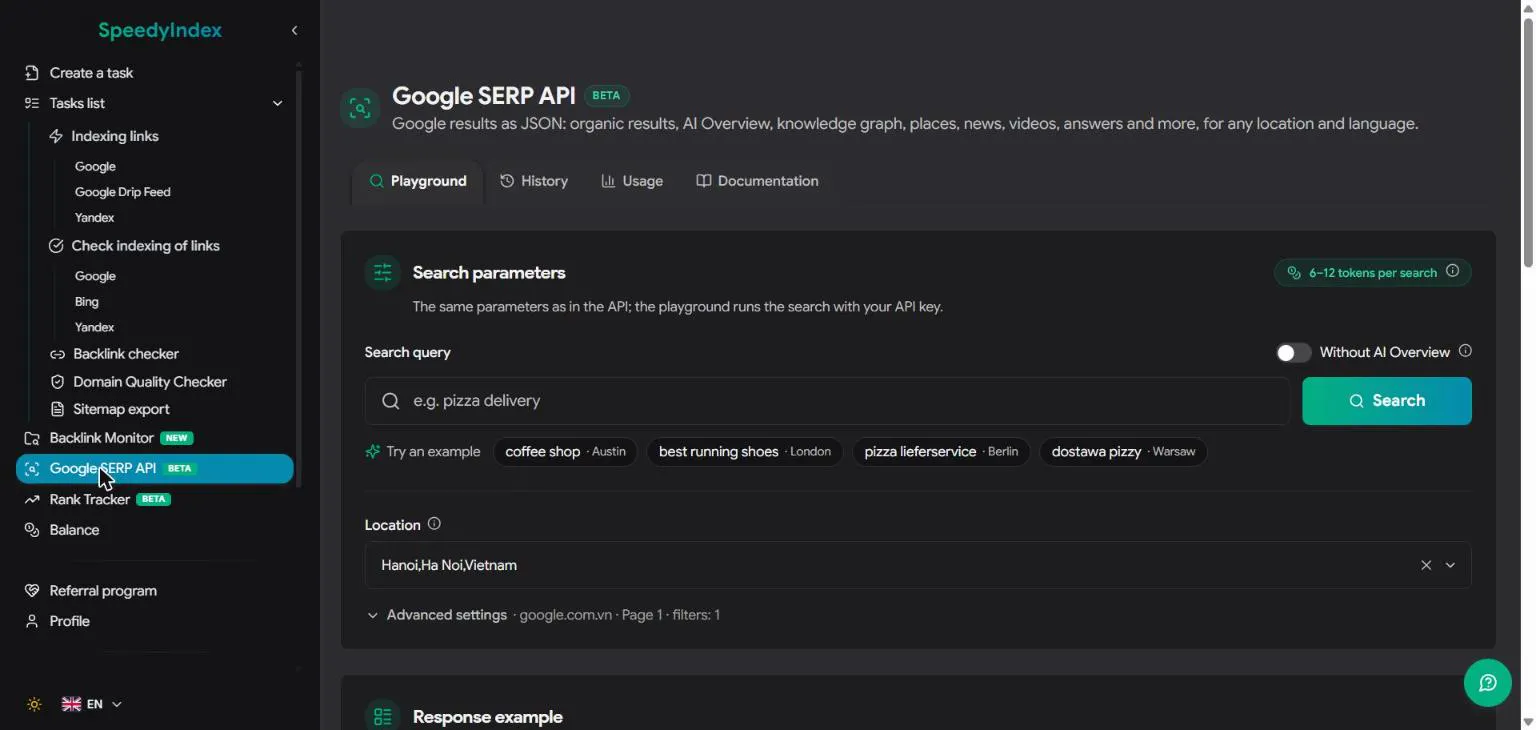Open the EN language dropdown

point(92,704)
